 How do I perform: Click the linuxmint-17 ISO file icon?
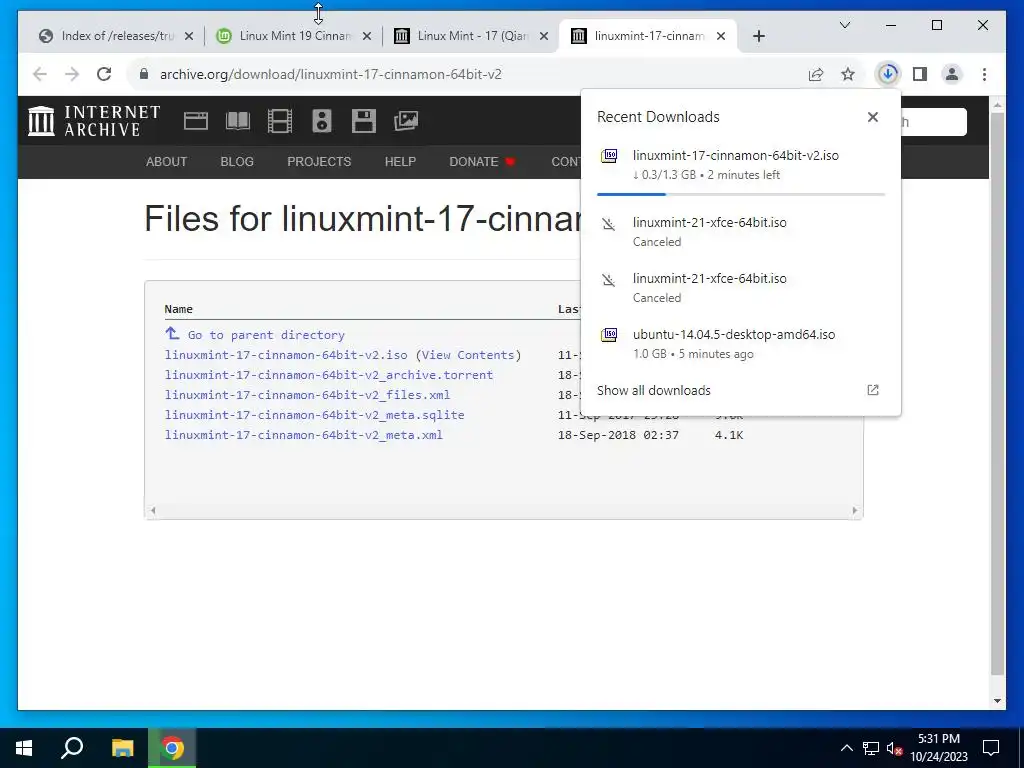point(609,155)
